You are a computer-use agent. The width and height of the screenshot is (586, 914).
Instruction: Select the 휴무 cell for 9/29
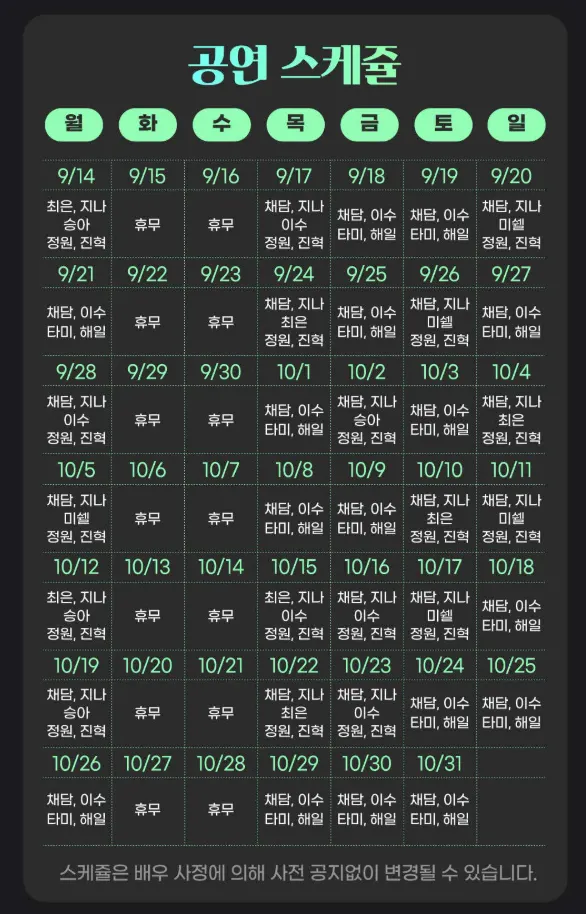click(148, 420)
